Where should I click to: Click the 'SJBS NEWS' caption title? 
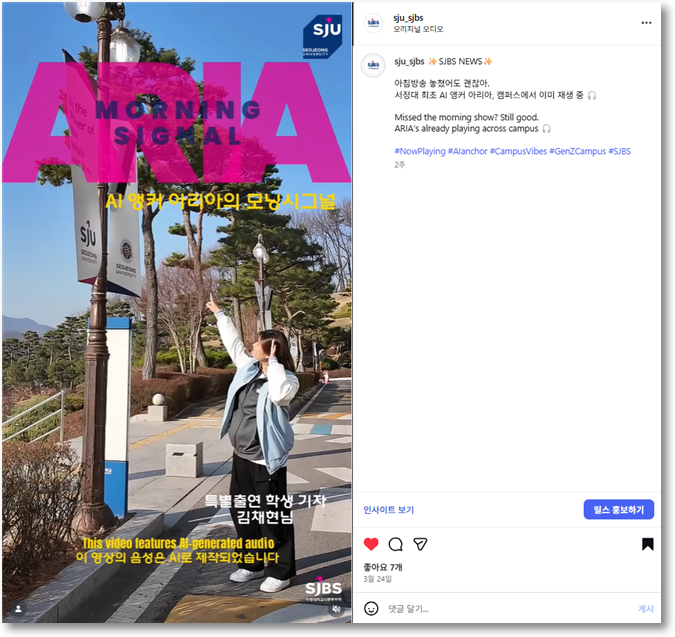tap(460, 62)
